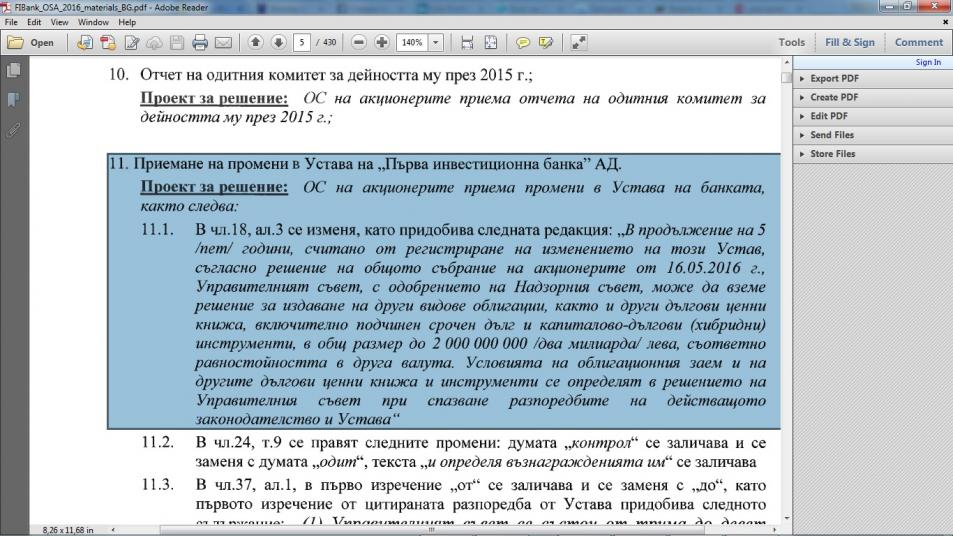
Task: Click the vertical scrollbar thumb
Action: click(786, 78)
